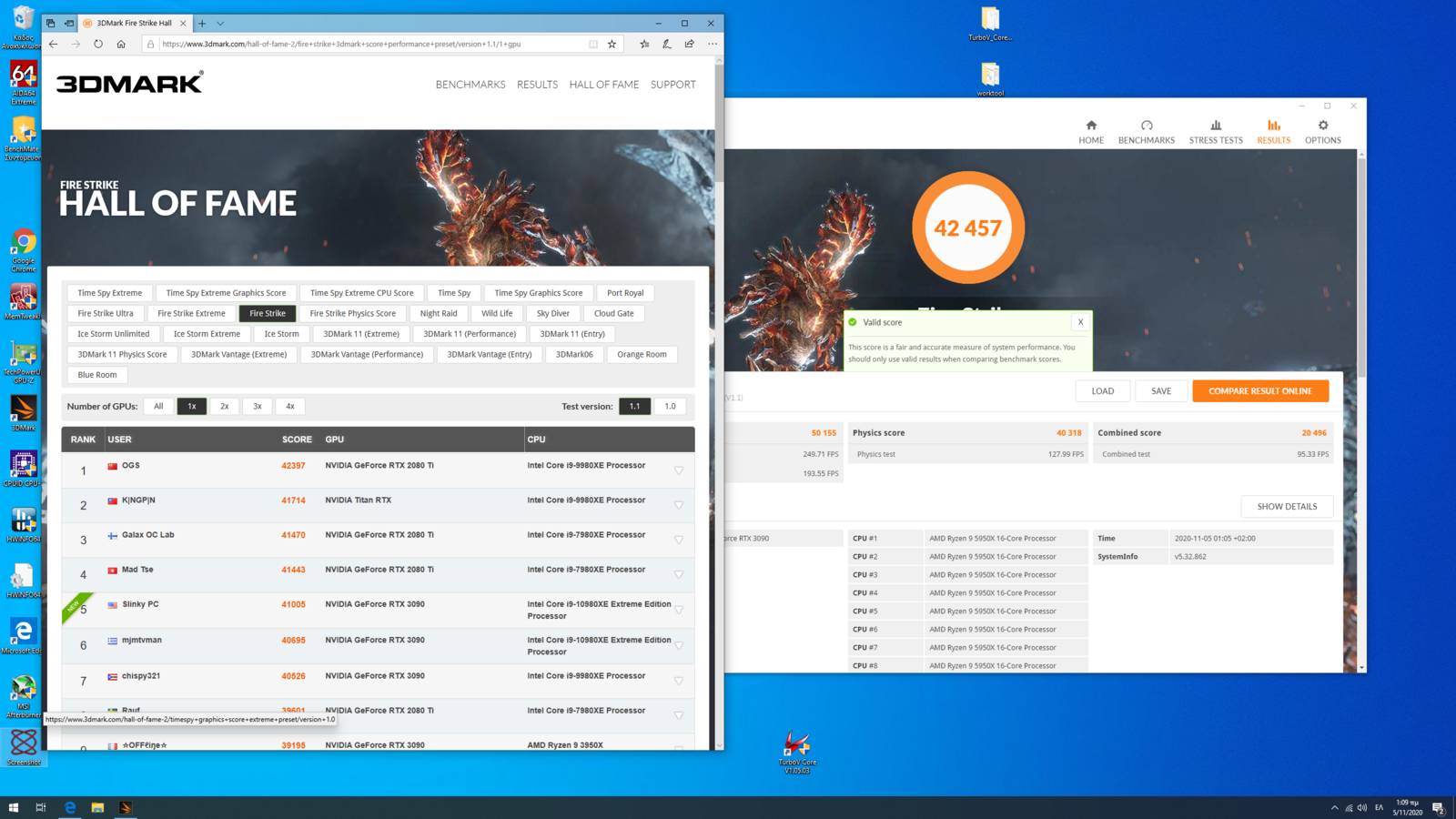Select the Google Chrome desktop icon
This screenshot has width=1456, height=819.
23,251
